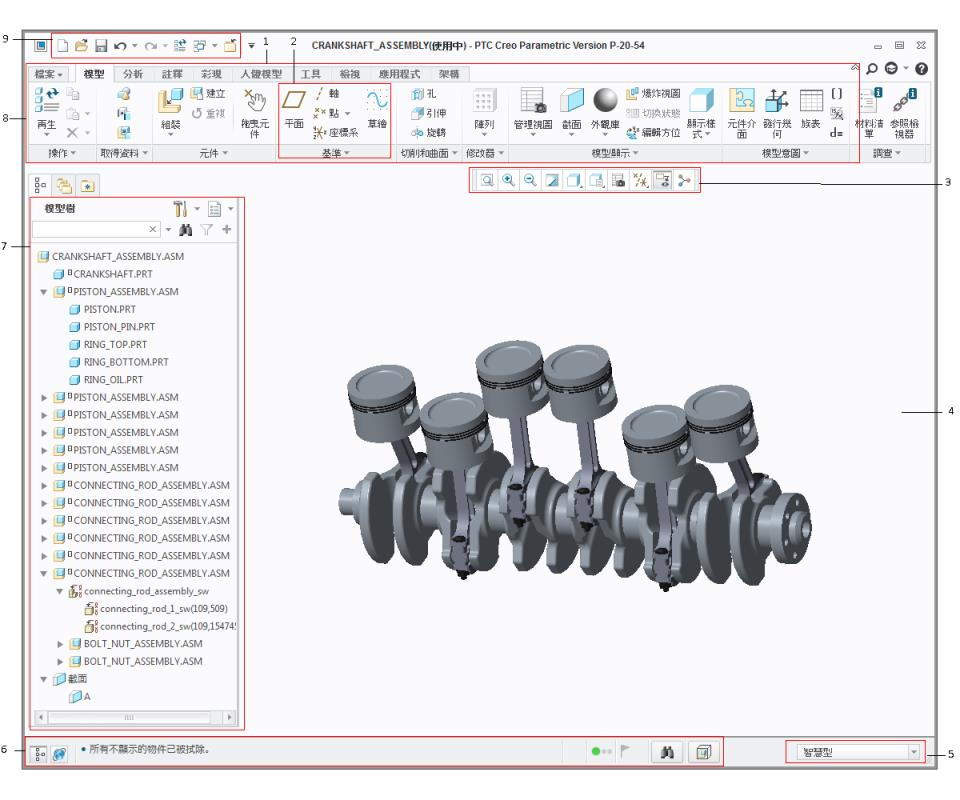Start the 草繪 sketch tool

click(x=377, y=109)
